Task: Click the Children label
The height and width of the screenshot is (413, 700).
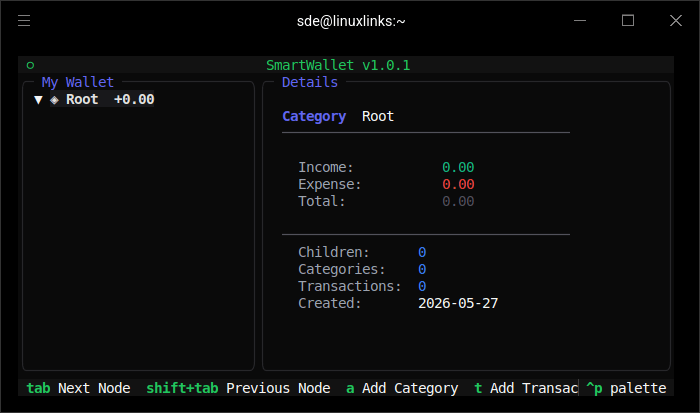Action: [x=334, y=252]
